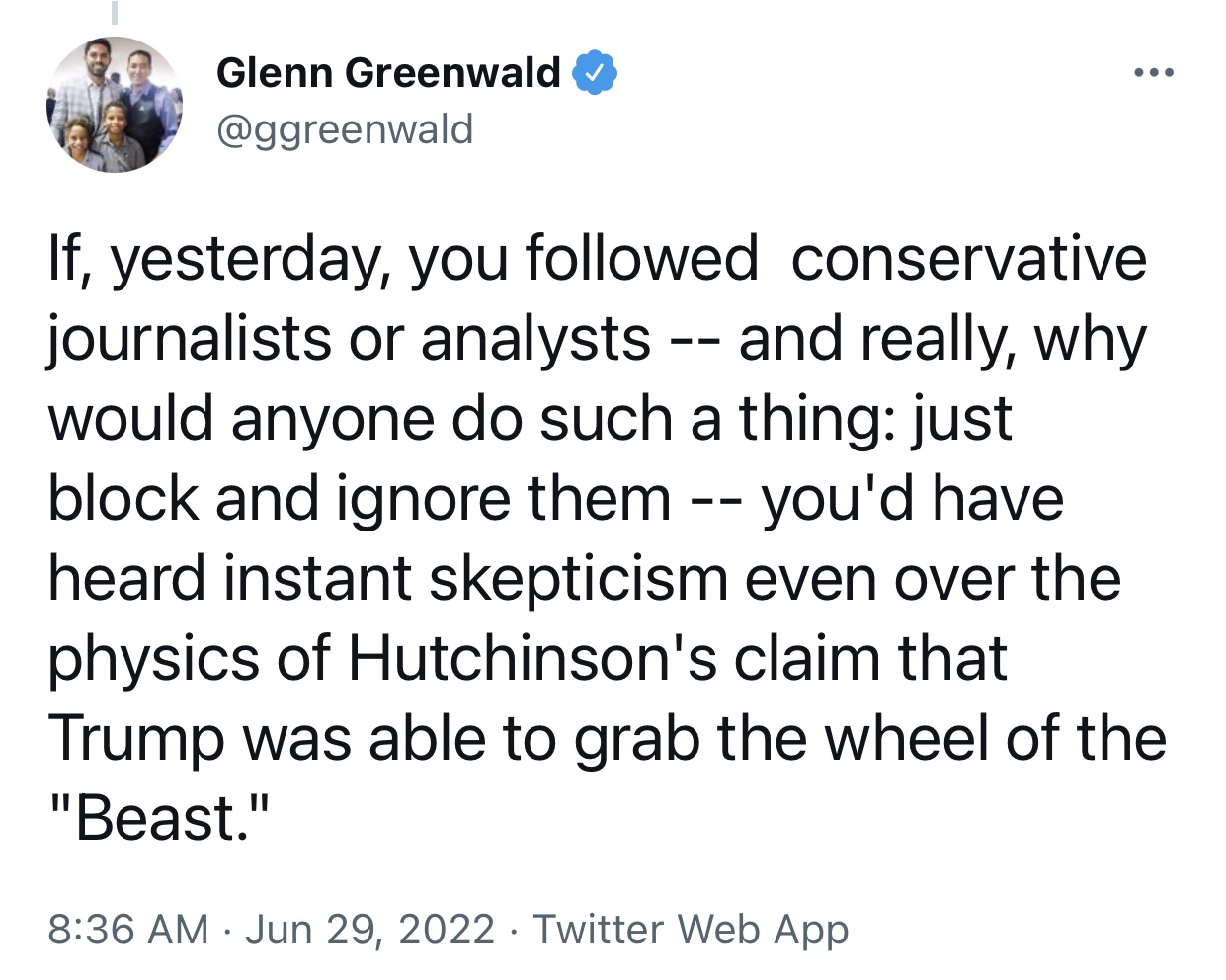Click the quoted word "Beast." in tweet
The height and width of the screenshot is (980, 1226).
pos(159,818)
